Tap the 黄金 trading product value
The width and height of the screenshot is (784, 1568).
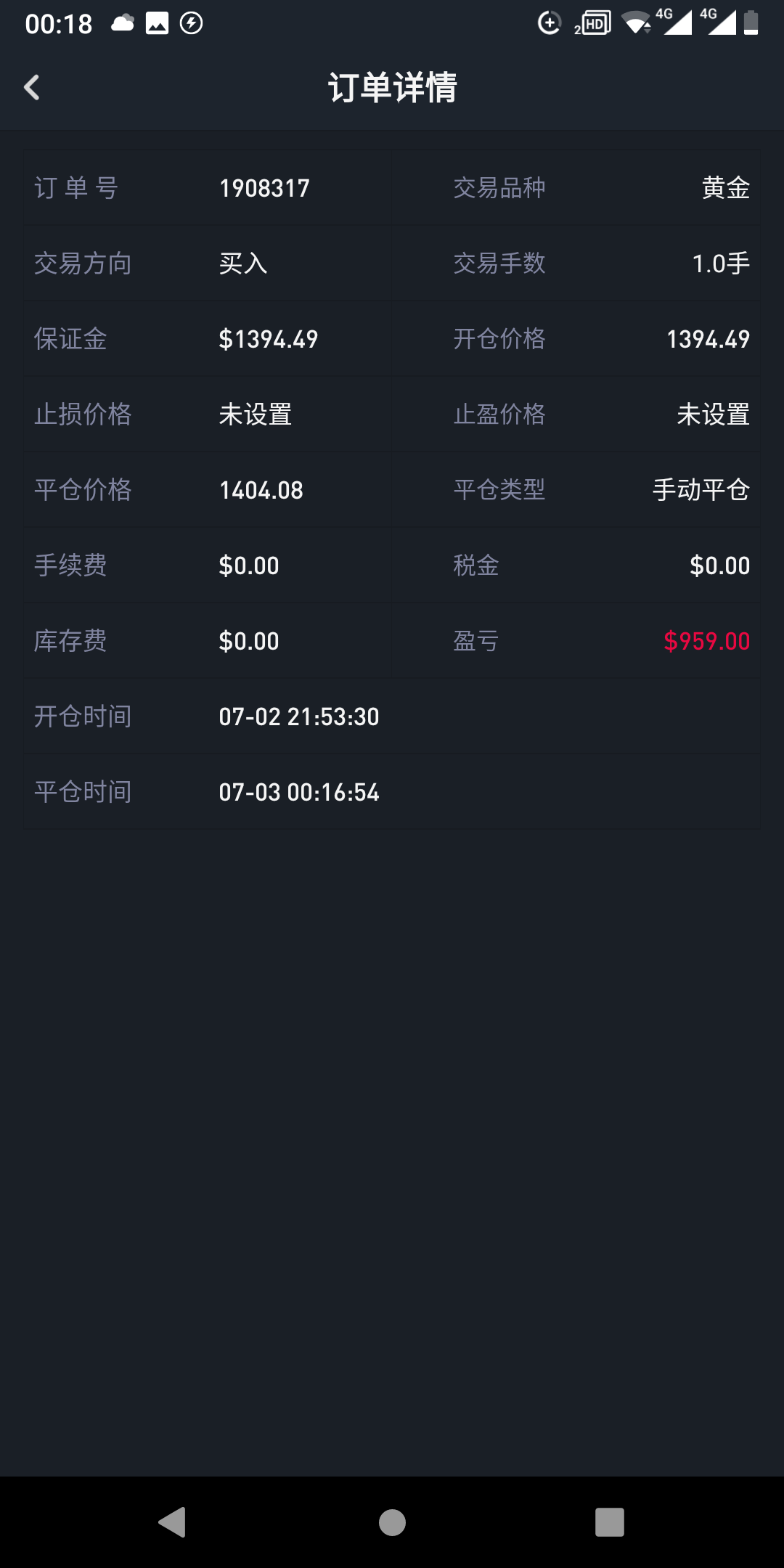click(x=725, y=189)
